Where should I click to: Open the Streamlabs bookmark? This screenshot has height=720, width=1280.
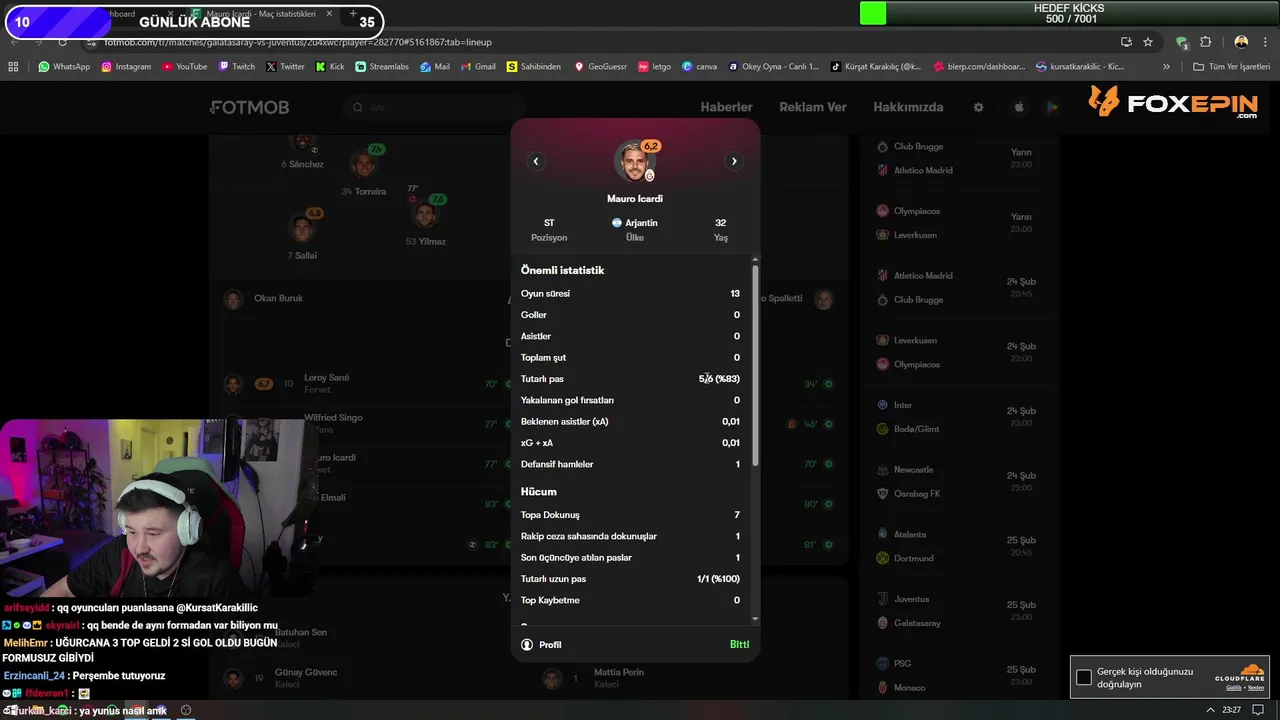[x=382, y=67]
